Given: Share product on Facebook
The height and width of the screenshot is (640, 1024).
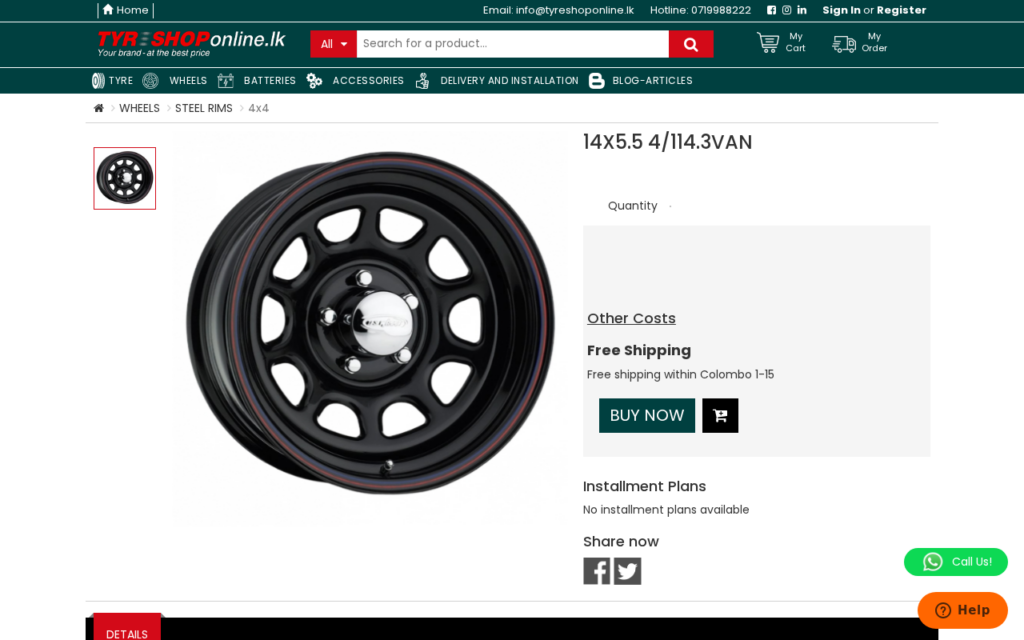Looking at the screenshot, I should (597, 571).
